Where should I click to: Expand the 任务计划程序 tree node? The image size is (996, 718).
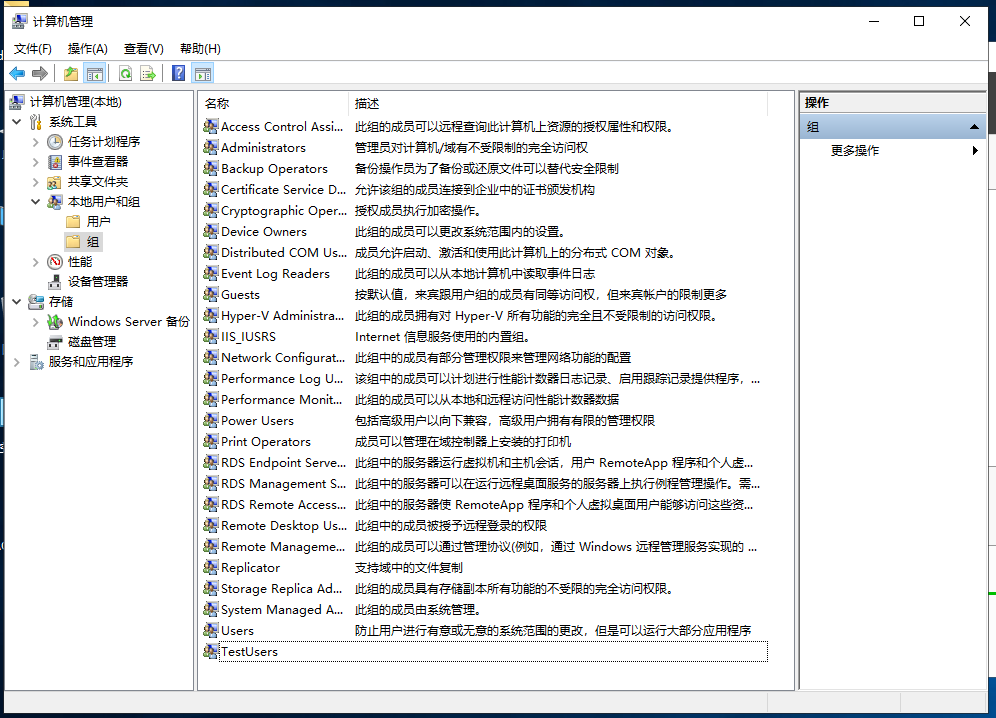click(36, 142)
